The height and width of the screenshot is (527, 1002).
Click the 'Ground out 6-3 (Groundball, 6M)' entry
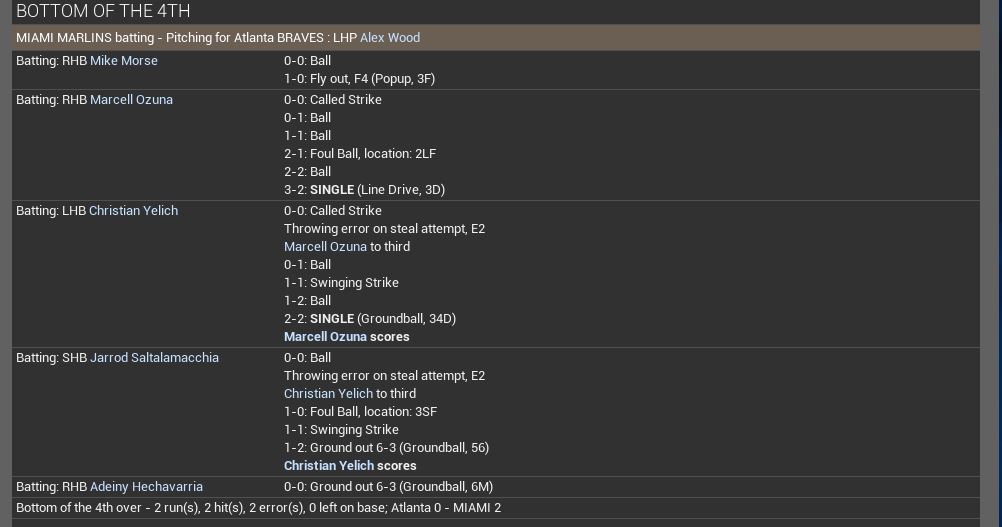coord(388,487)
